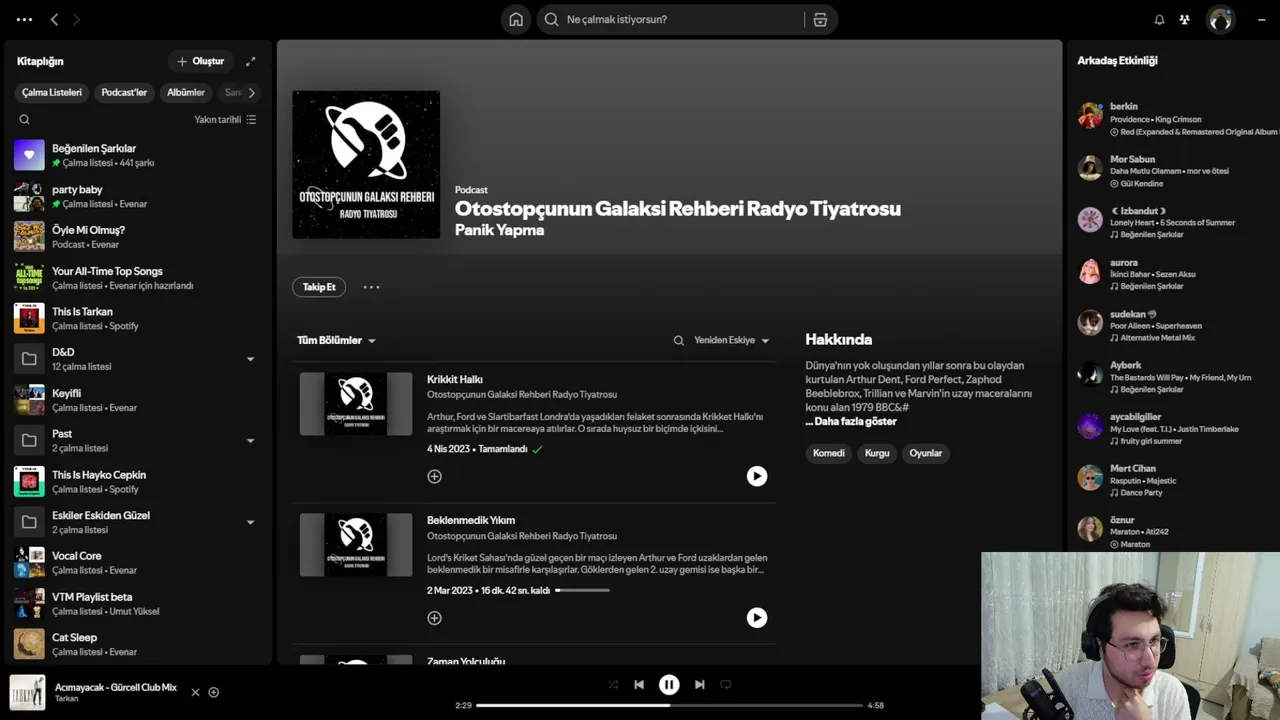Image resolution: width=1280 pixels, height=720 pixels.
Task: Open the Cat Sleep playlist
Action: [x=137, y=644]
